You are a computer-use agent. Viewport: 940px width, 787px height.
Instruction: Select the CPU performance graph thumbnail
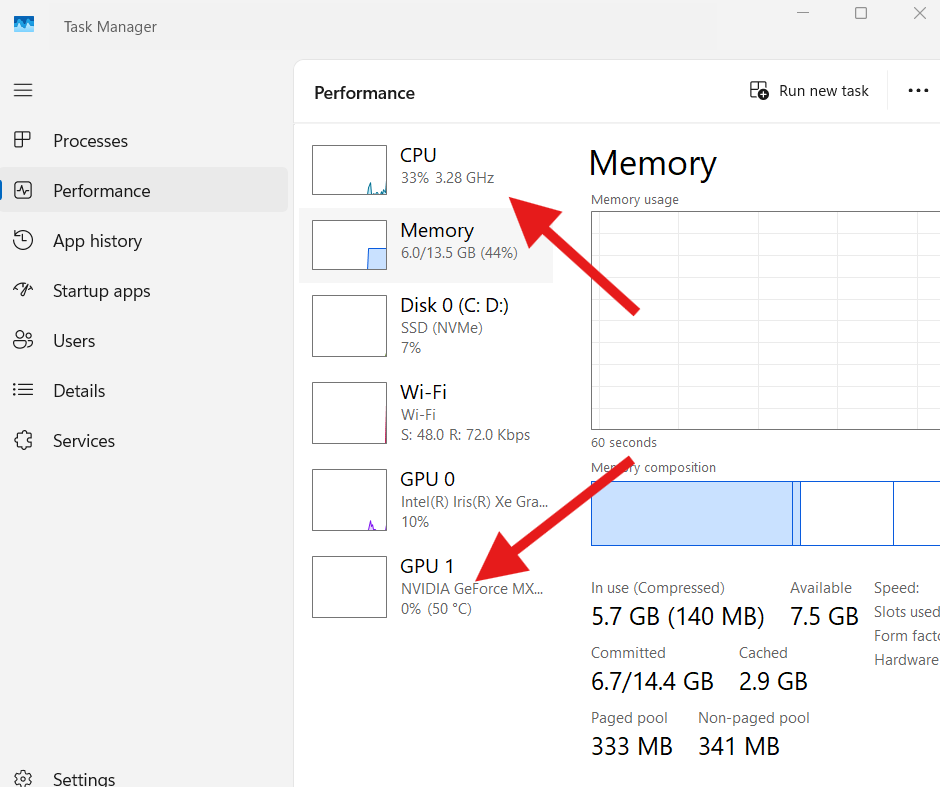click(349, 170)
